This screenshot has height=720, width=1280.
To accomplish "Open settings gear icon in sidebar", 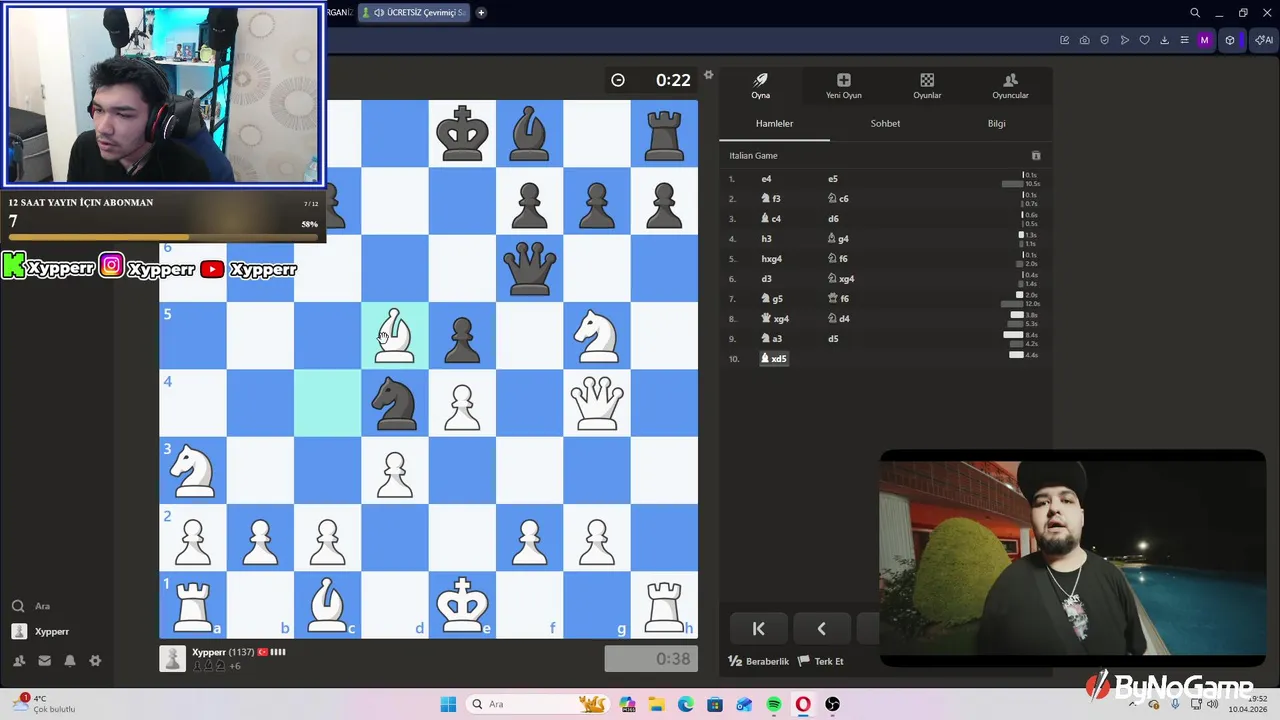I will pyautogui.click(x=95, y=661).
